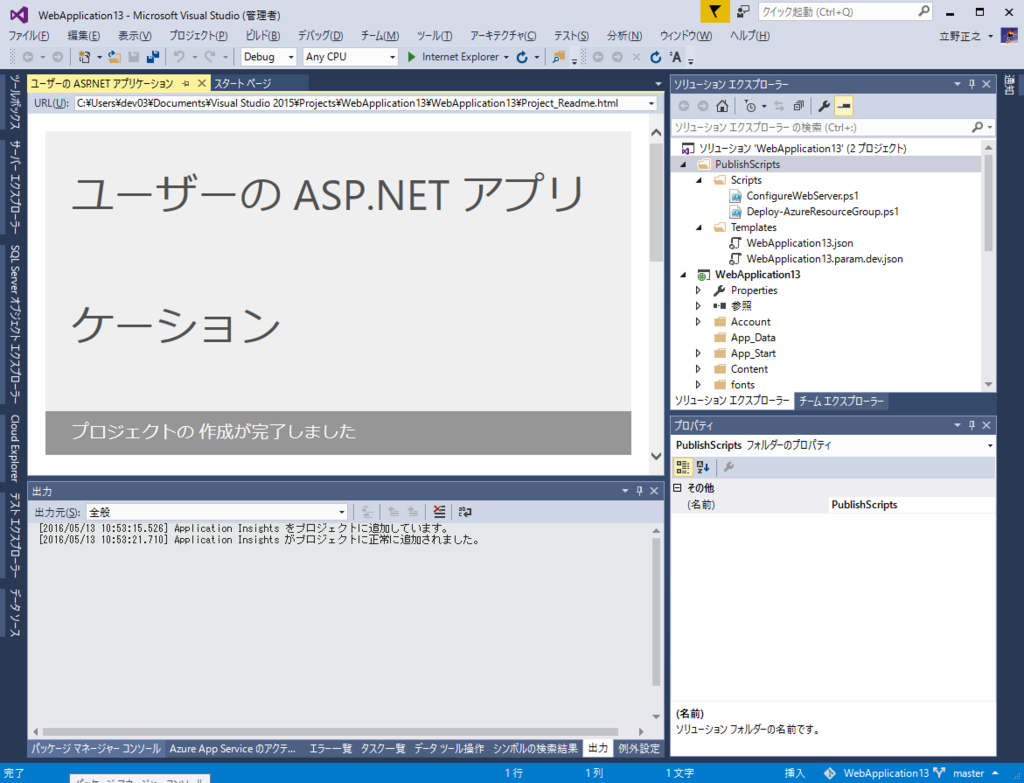Toggle Categorized view in the Properties window
The image size is (1024, 783).
(x=682, y=467)
